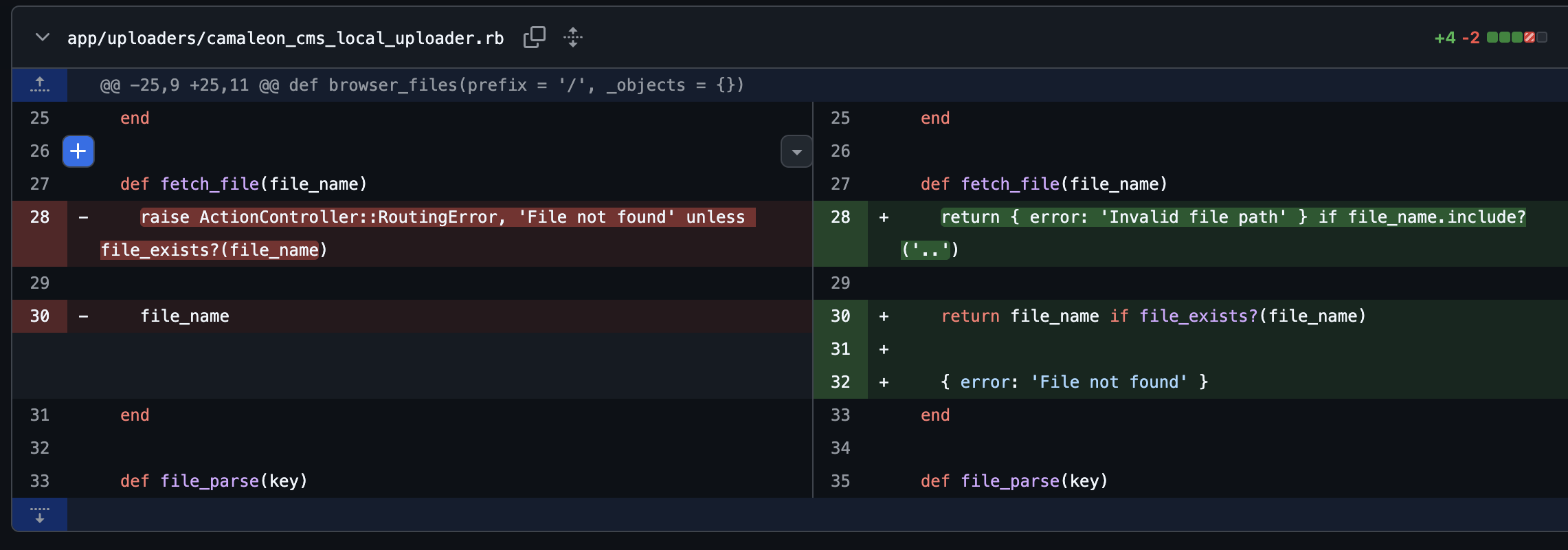The height and width of the screenshot is (550, 1568).
Task: Click 'def fetch_file(file_name)' on the right side
Action: (x=1044, y=184)
